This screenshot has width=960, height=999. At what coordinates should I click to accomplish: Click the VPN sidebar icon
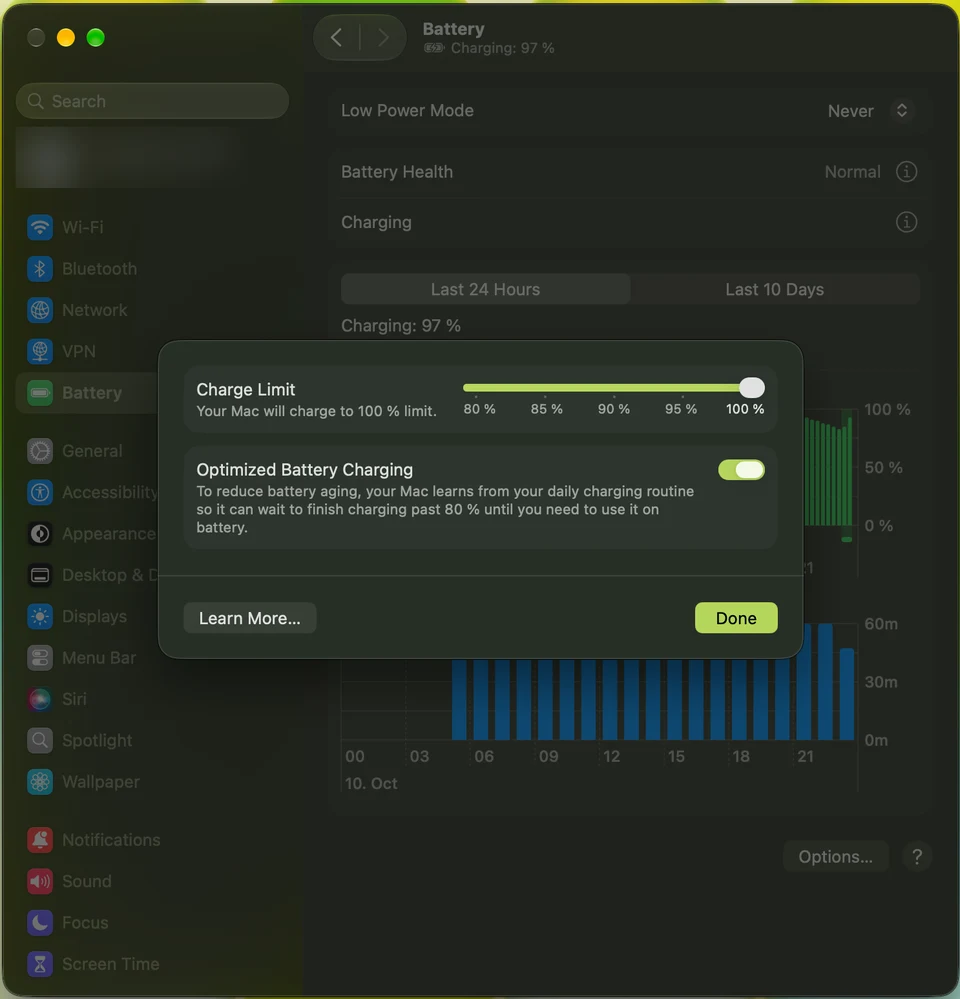(39, 352)
